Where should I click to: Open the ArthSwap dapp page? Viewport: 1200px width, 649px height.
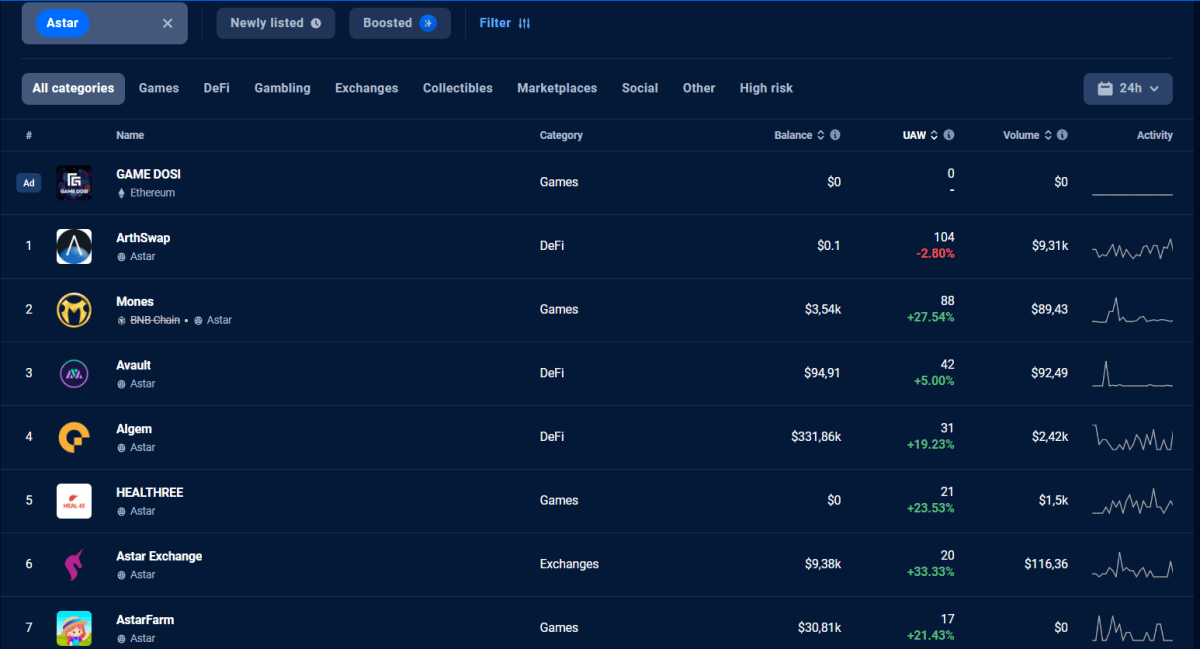click(143, 238)
